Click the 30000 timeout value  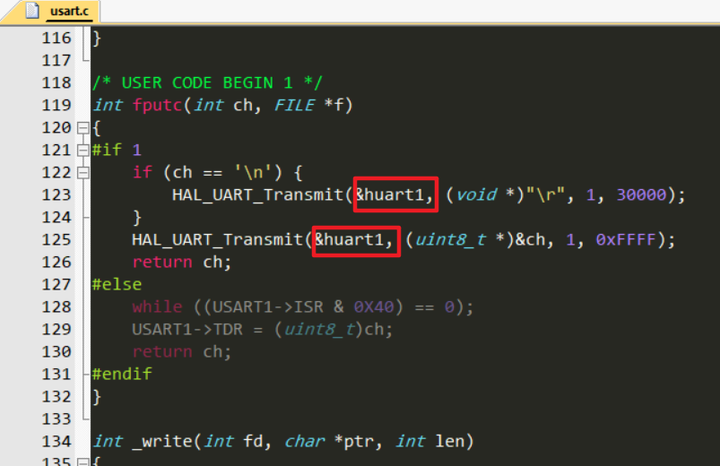click(x=641, y=195)
